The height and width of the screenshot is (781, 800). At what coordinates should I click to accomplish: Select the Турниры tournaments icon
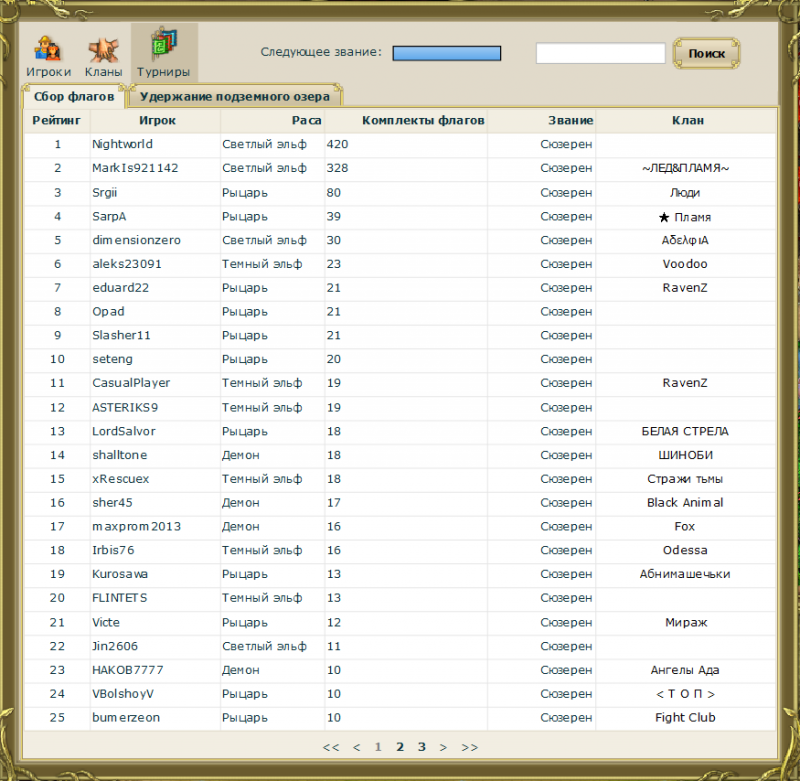coord(163,54)
